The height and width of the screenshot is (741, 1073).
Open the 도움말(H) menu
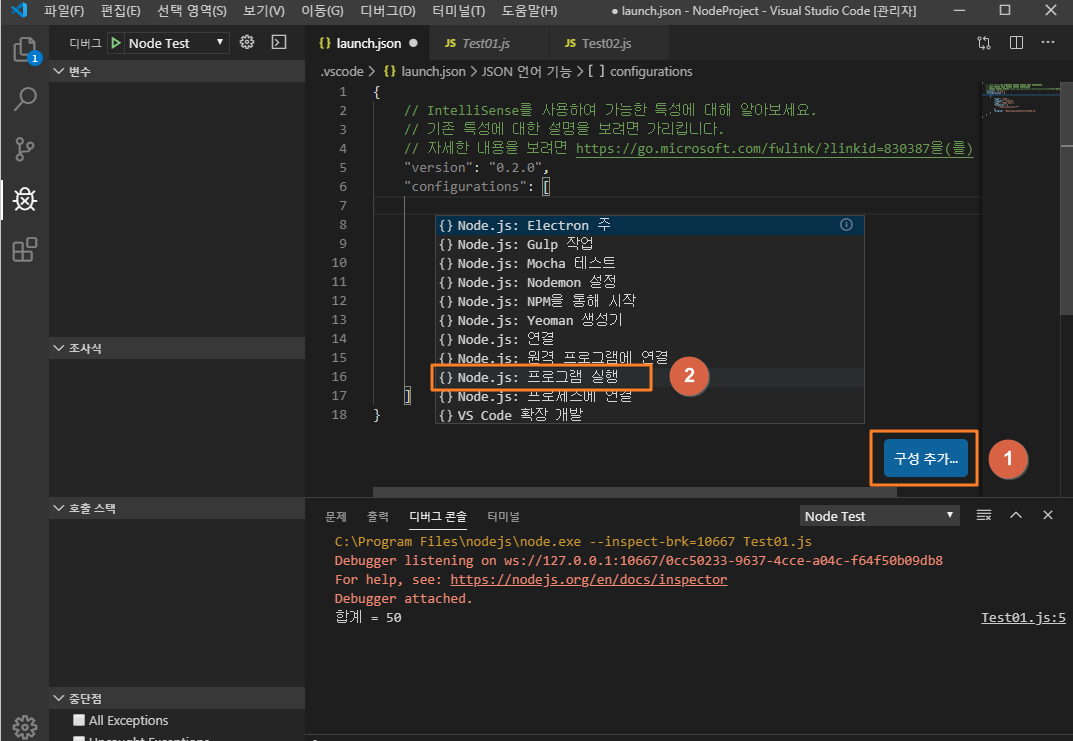529,11
